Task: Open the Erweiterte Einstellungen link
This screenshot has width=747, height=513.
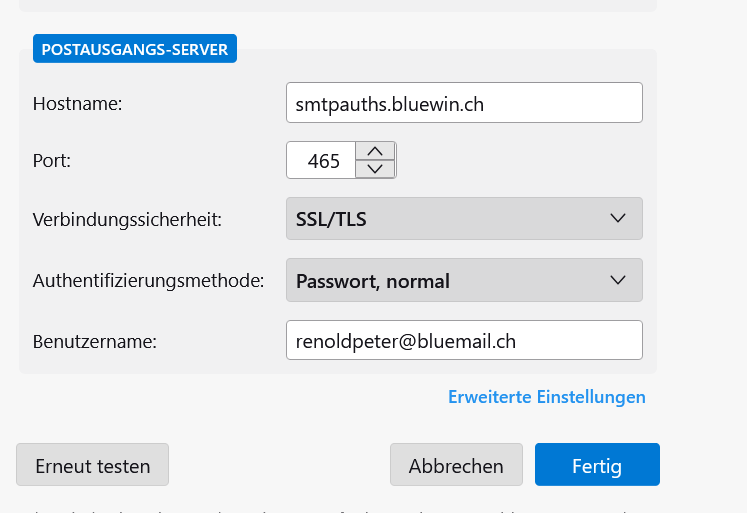Action: (x=546, y=397)
